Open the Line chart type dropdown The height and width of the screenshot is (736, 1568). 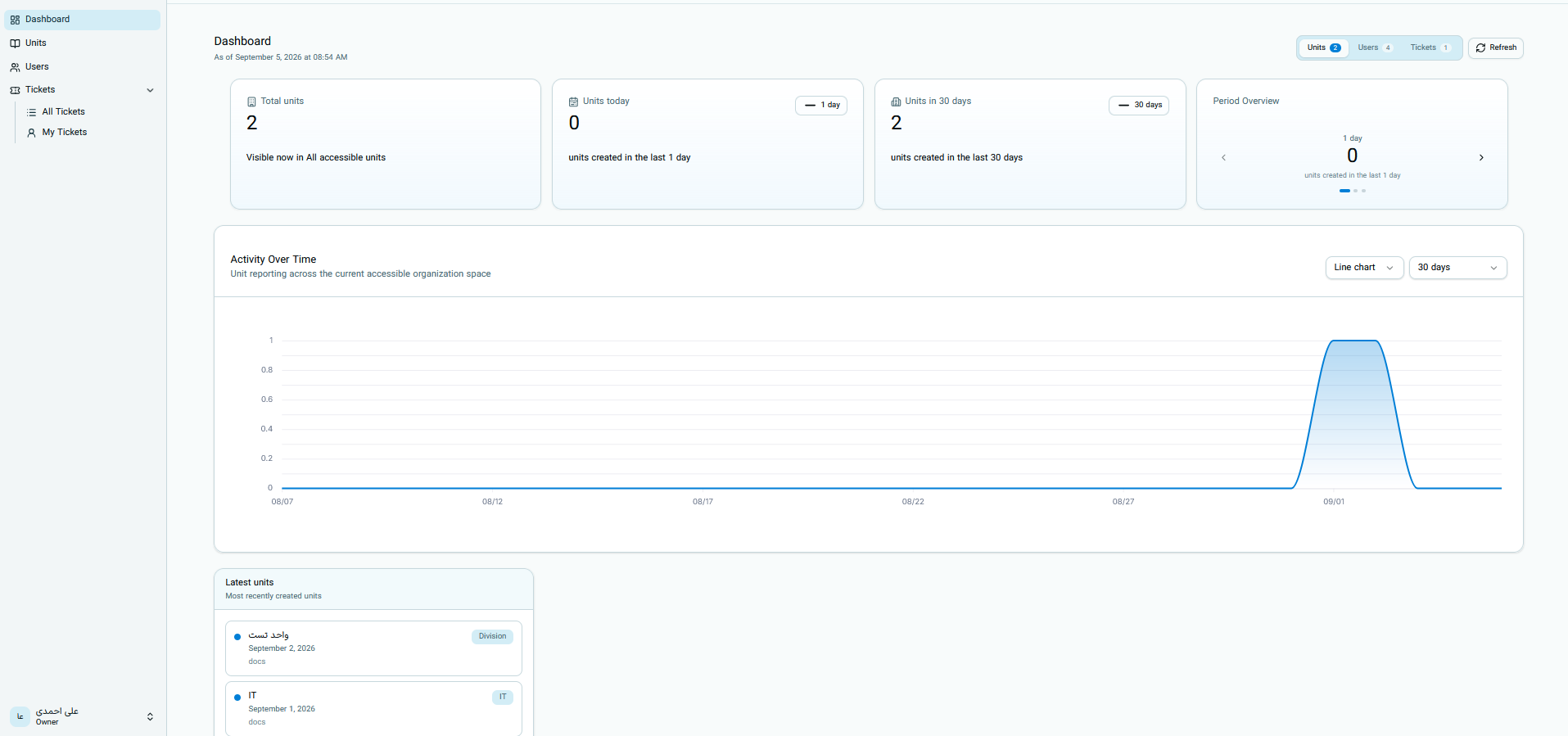1364,268
